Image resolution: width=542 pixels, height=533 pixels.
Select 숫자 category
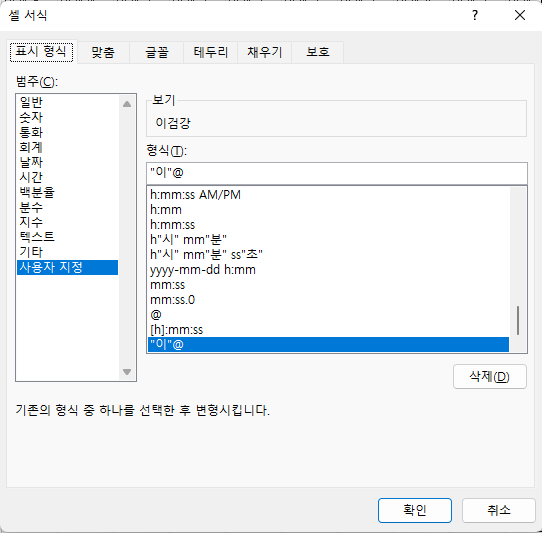(67, 117)
